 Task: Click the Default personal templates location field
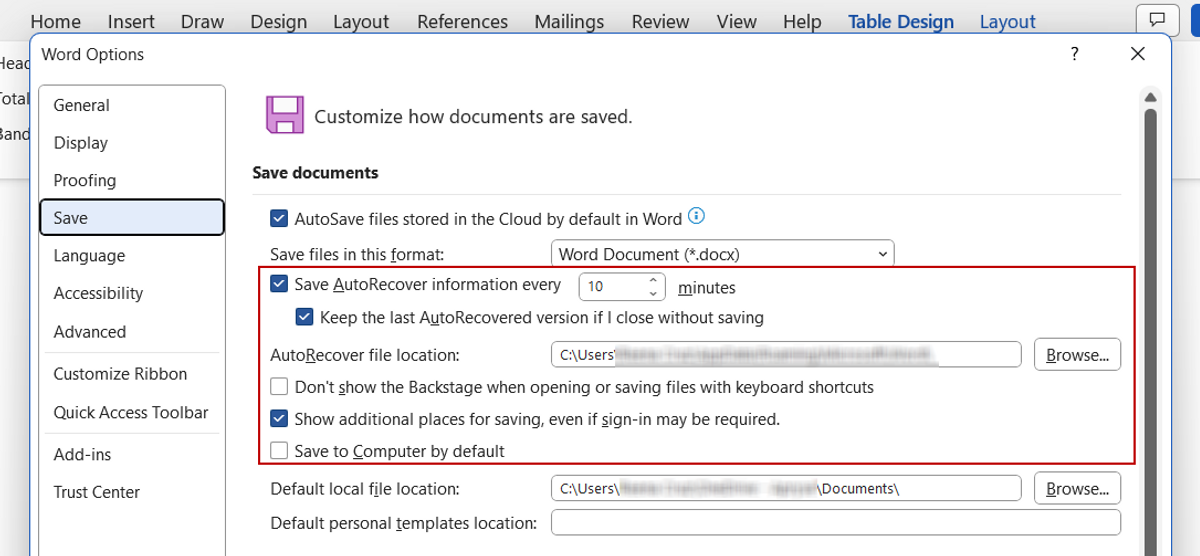[x=836, y=523]
